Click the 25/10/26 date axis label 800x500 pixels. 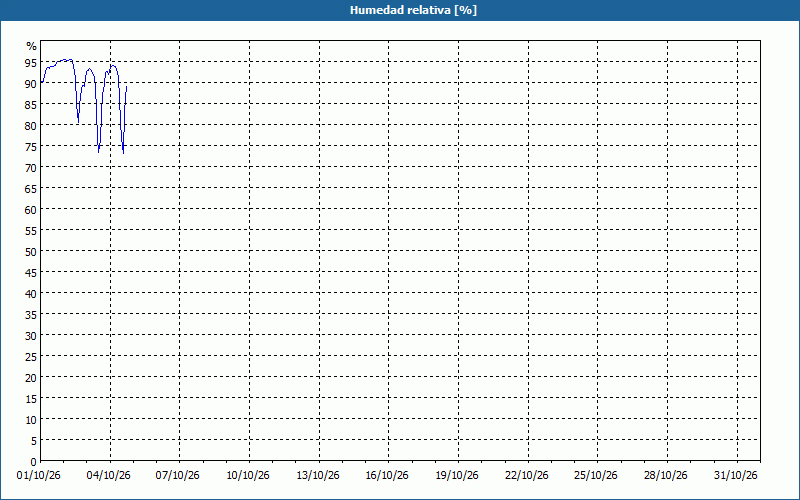point(596,476)
